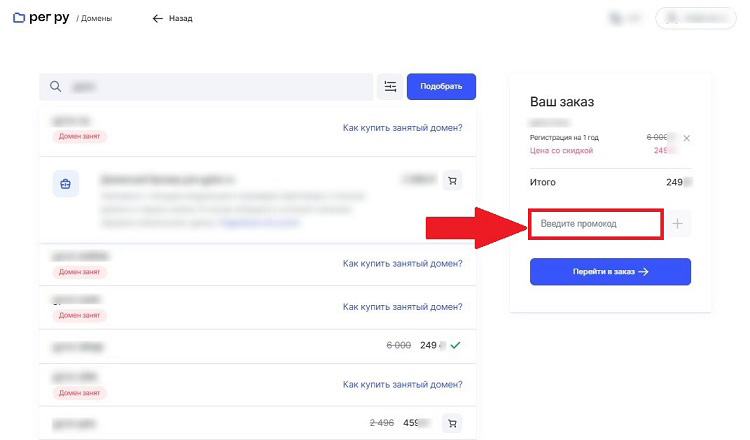Remove the domain from Ваш заказ
This screenshot has width=750, height=440.
point(686,138)
